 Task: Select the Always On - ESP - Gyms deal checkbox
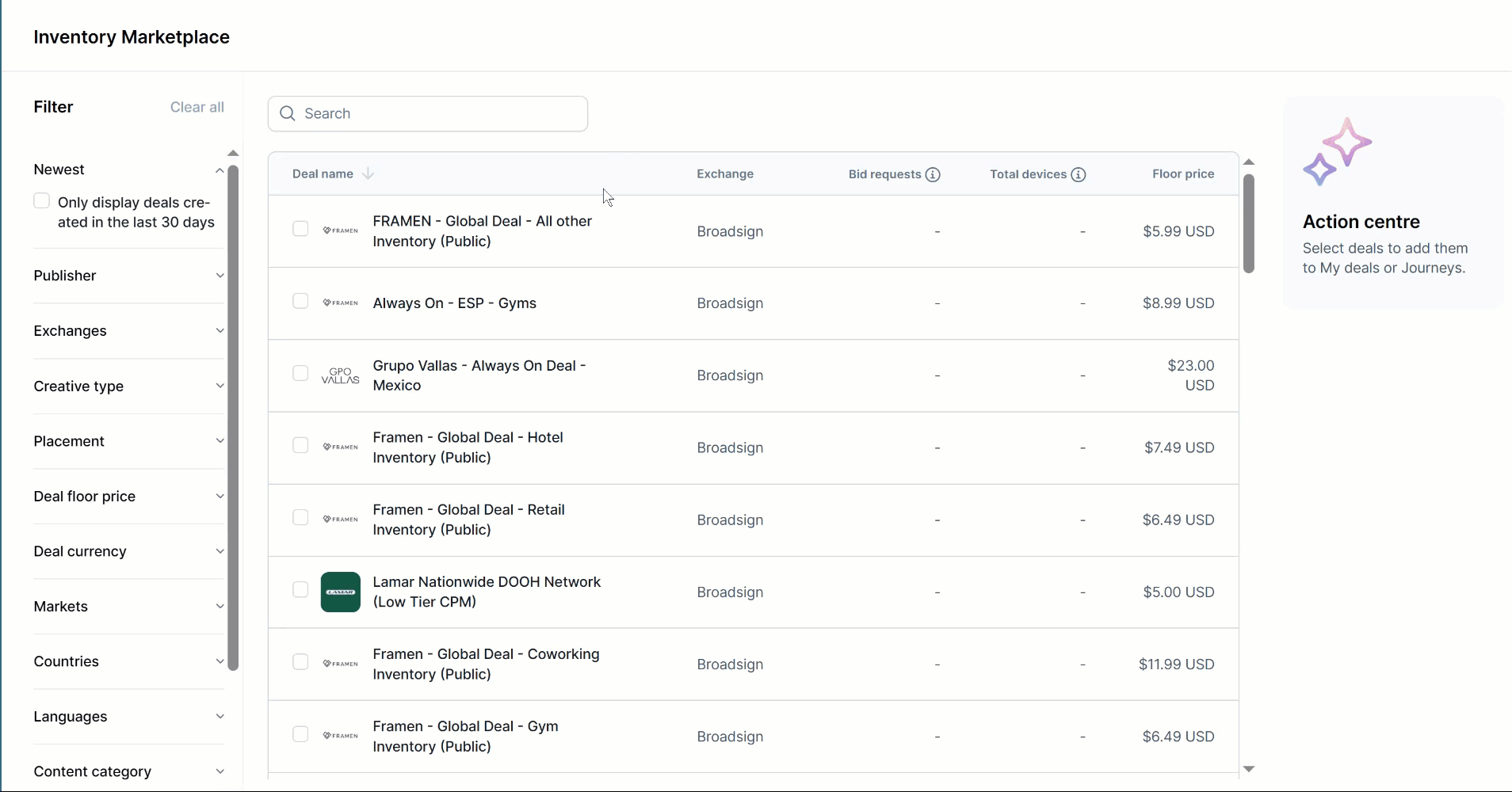300,301
